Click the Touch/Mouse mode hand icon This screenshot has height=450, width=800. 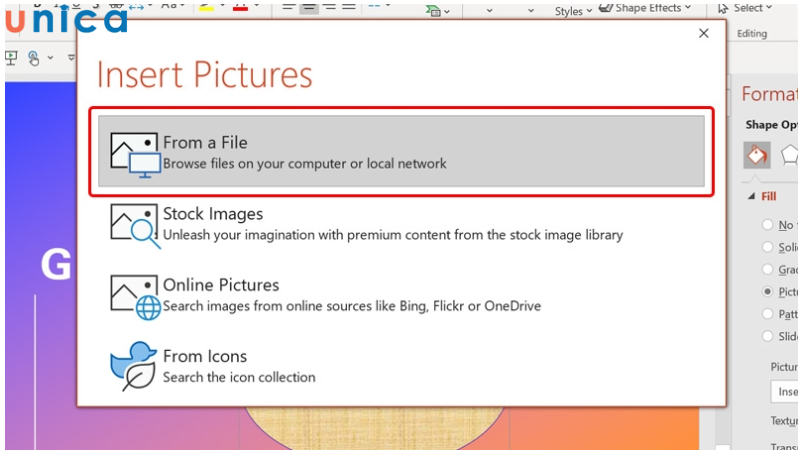[x=34, y=58]
